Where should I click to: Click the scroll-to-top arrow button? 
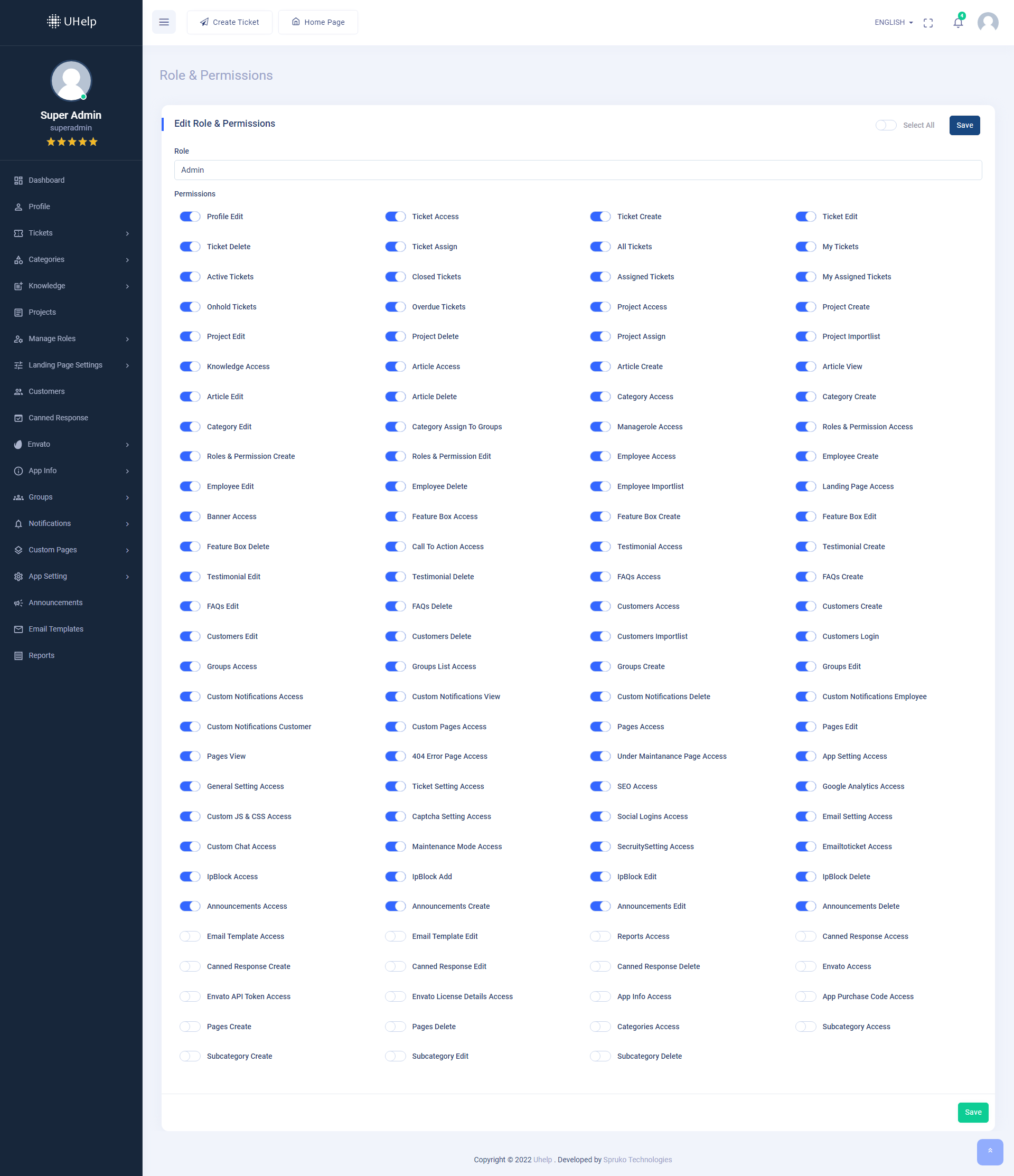[989, 1151]
